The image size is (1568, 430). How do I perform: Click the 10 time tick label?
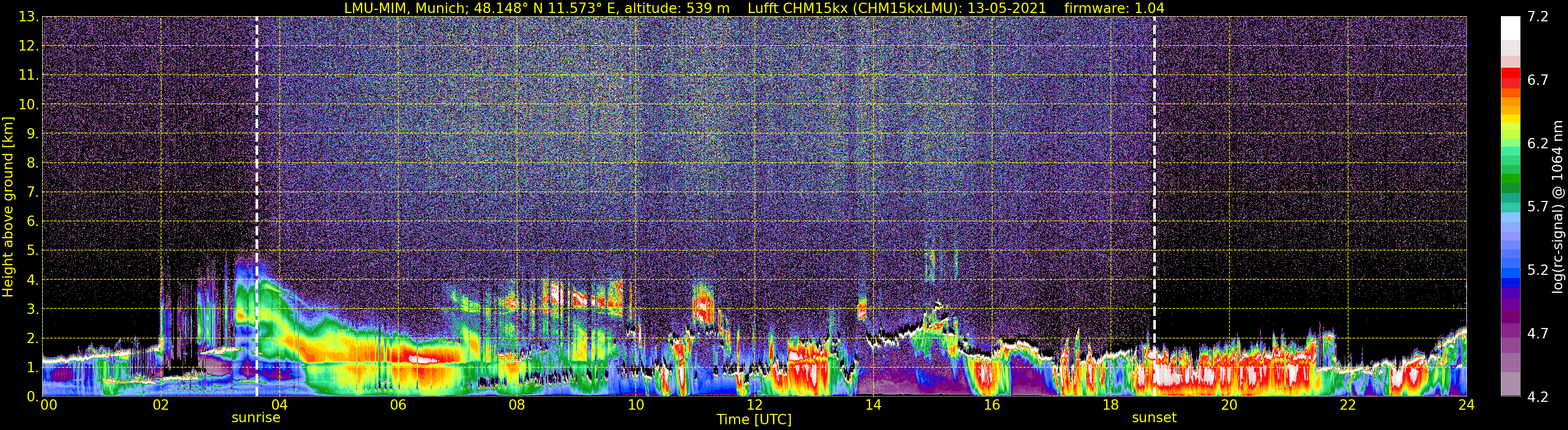pos(635,405)
